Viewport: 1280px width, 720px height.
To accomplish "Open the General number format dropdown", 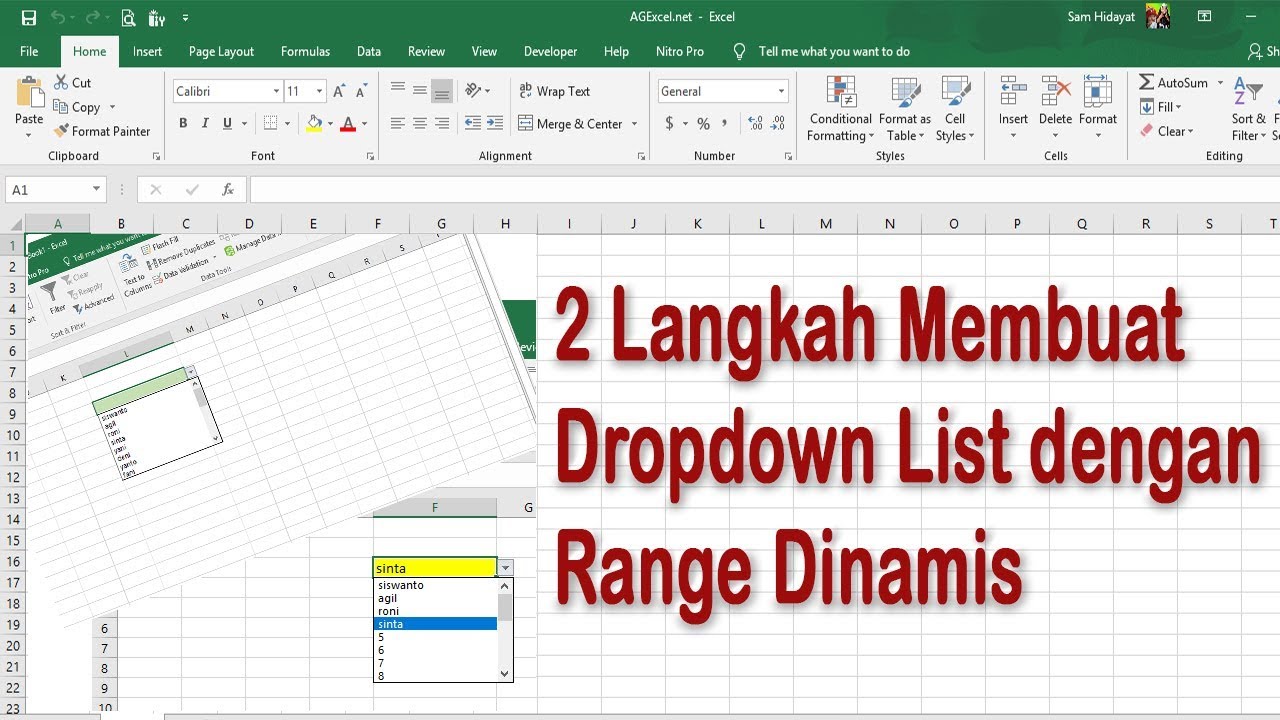I will tap(782, 91).
